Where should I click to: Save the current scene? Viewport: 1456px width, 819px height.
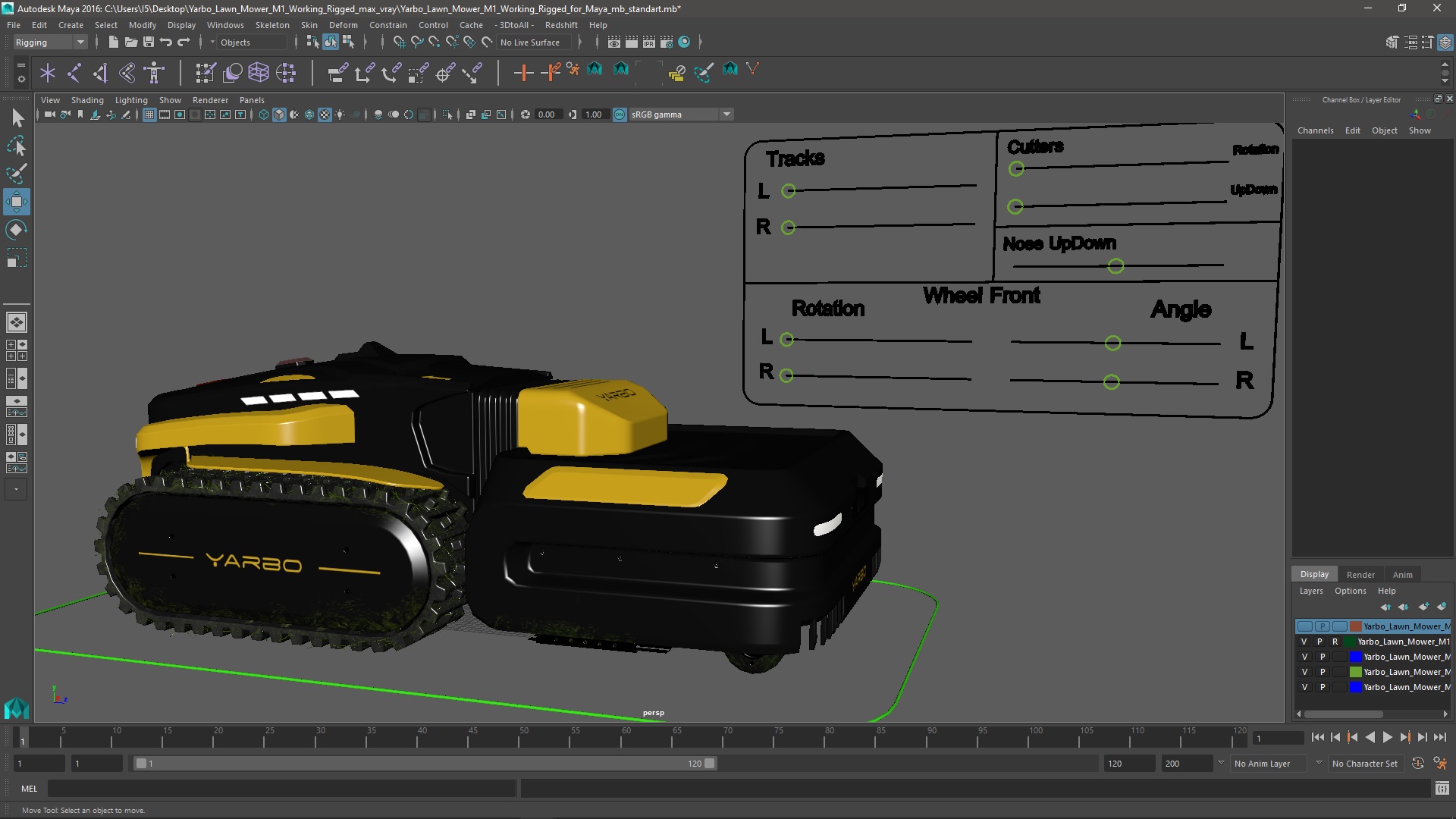tap(149, 42)
